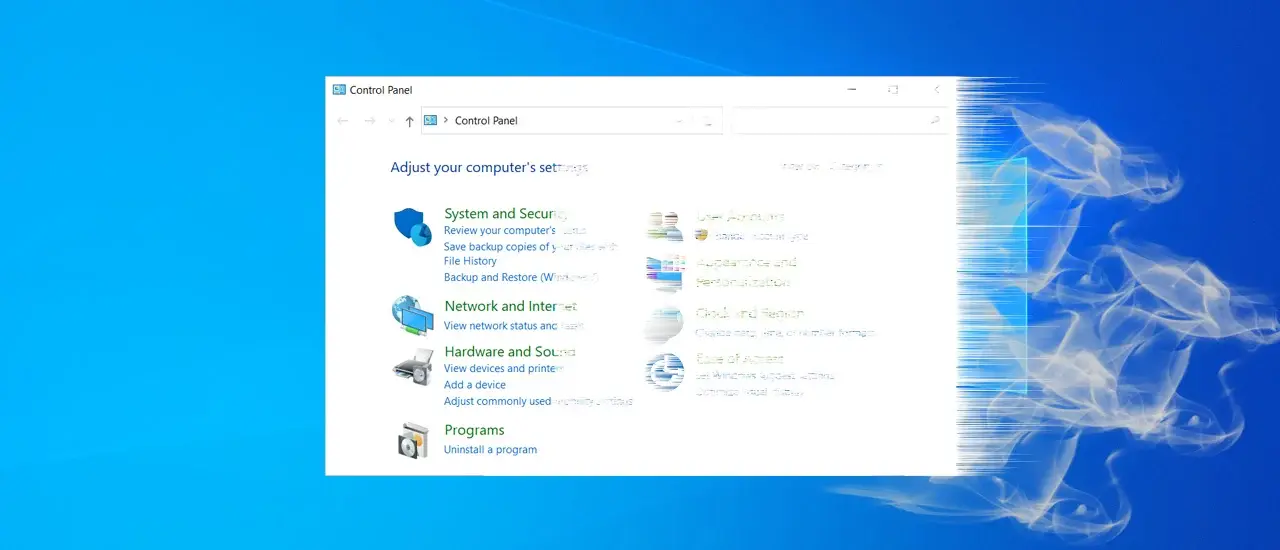Click the Uninstall a program link
The height and width of the screenshot is (550, 1280).
[x=490, y=450]
